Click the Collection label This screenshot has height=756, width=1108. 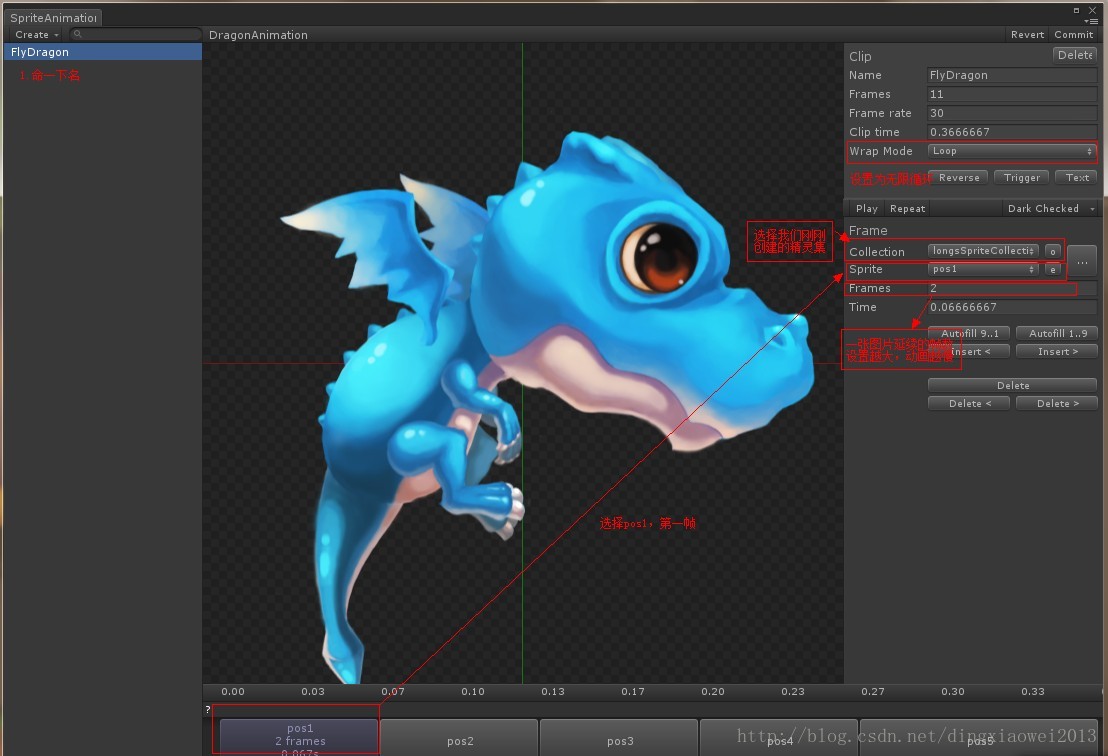(x=876, y=252)
